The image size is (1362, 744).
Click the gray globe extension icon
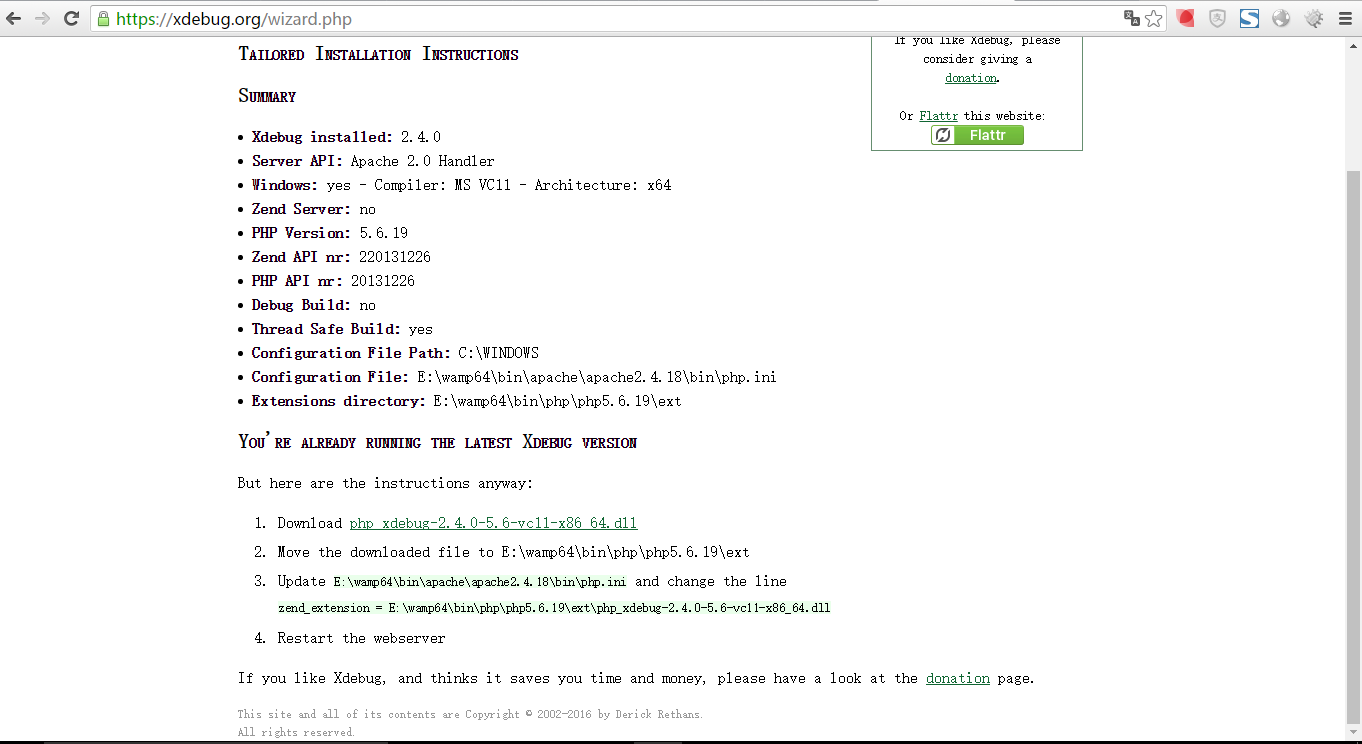pos(1281,18)
